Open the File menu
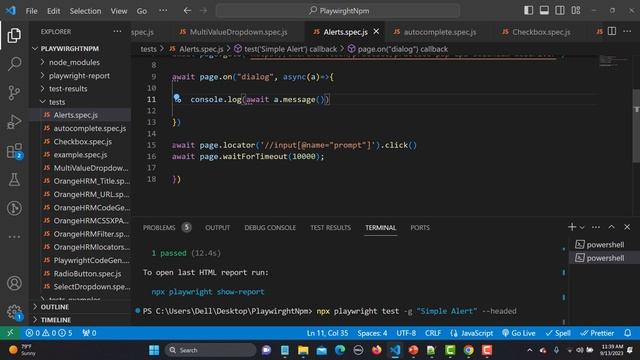 click(31, 11)
